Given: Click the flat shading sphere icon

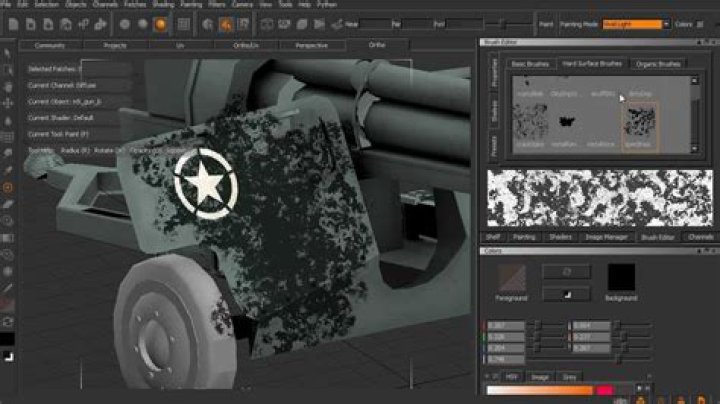Looking at the screenshot, I should [x=125, y=24].
